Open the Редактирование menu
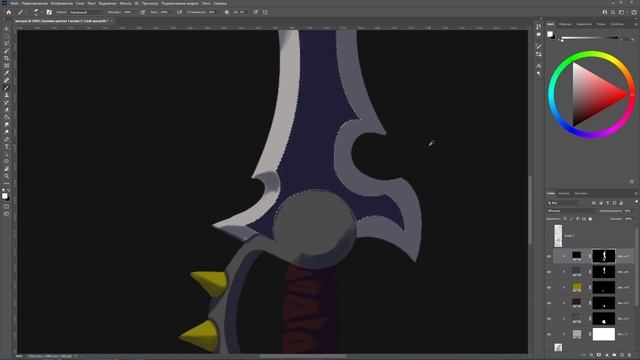Viewport: 640px width, 360px height. point(35,3)
